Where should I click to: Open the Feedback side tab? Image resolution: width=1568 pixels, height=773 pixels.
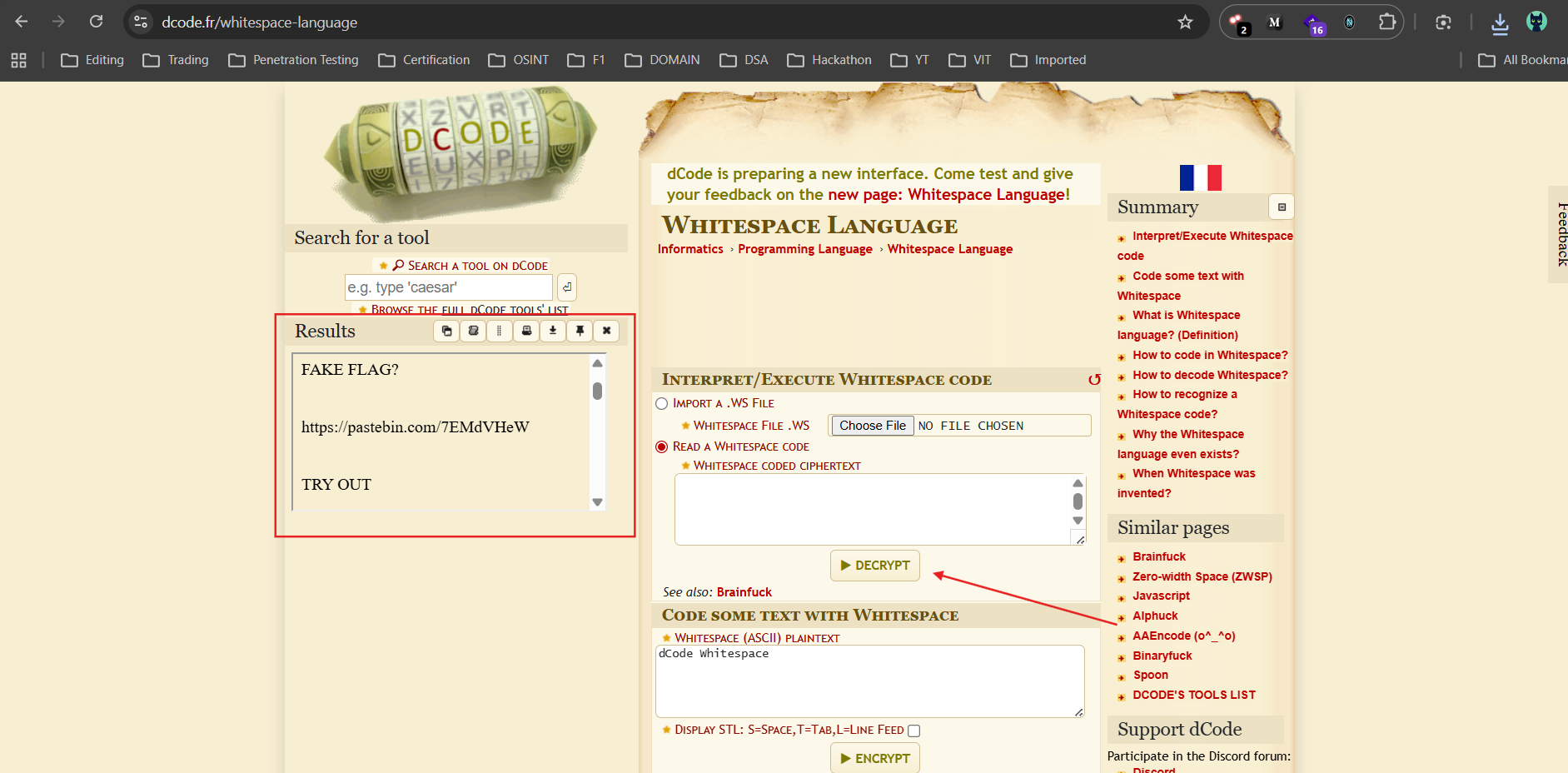point(1559,234)
